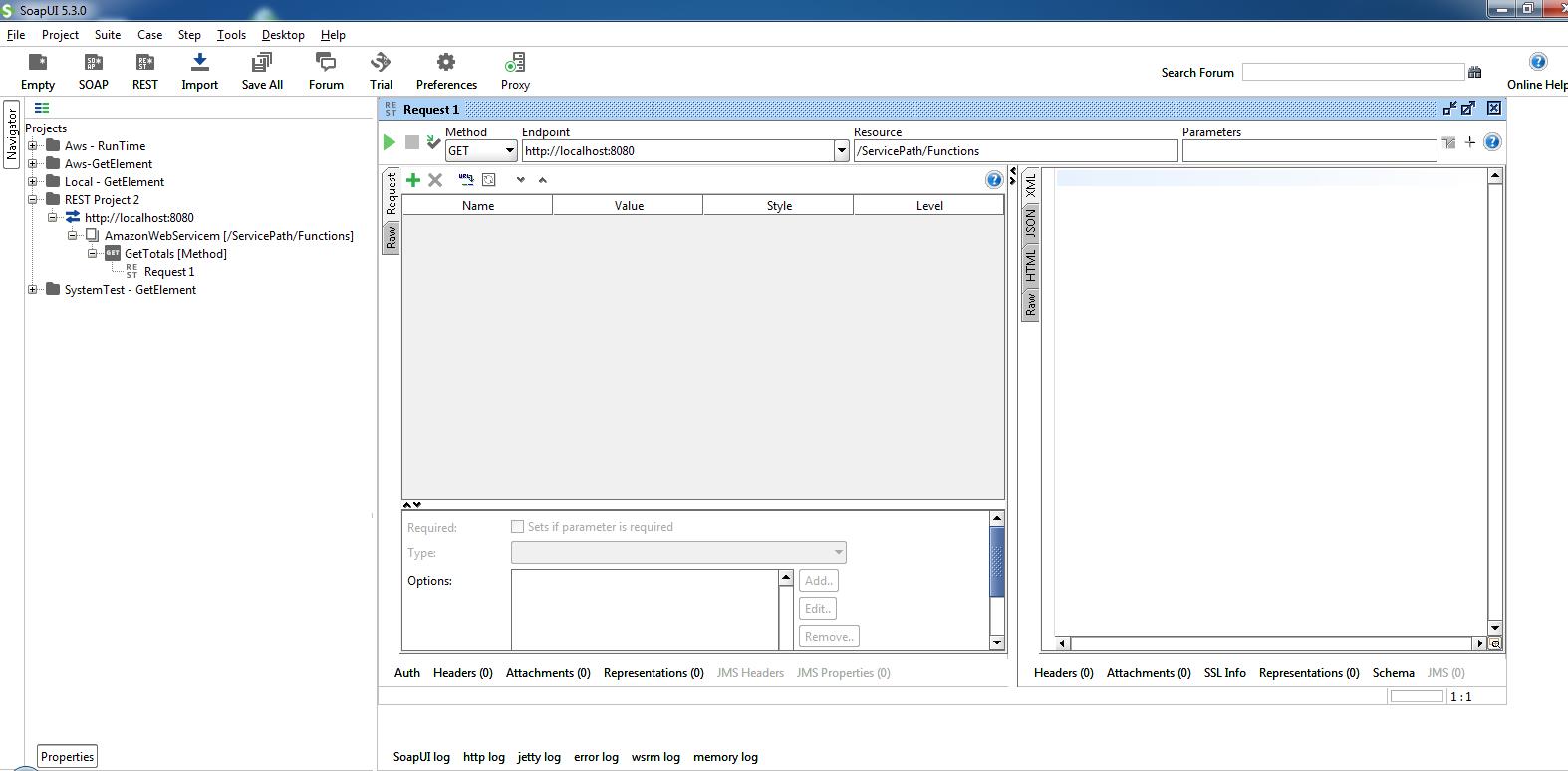
Task: Open the File menu
Action: (16, 34)
